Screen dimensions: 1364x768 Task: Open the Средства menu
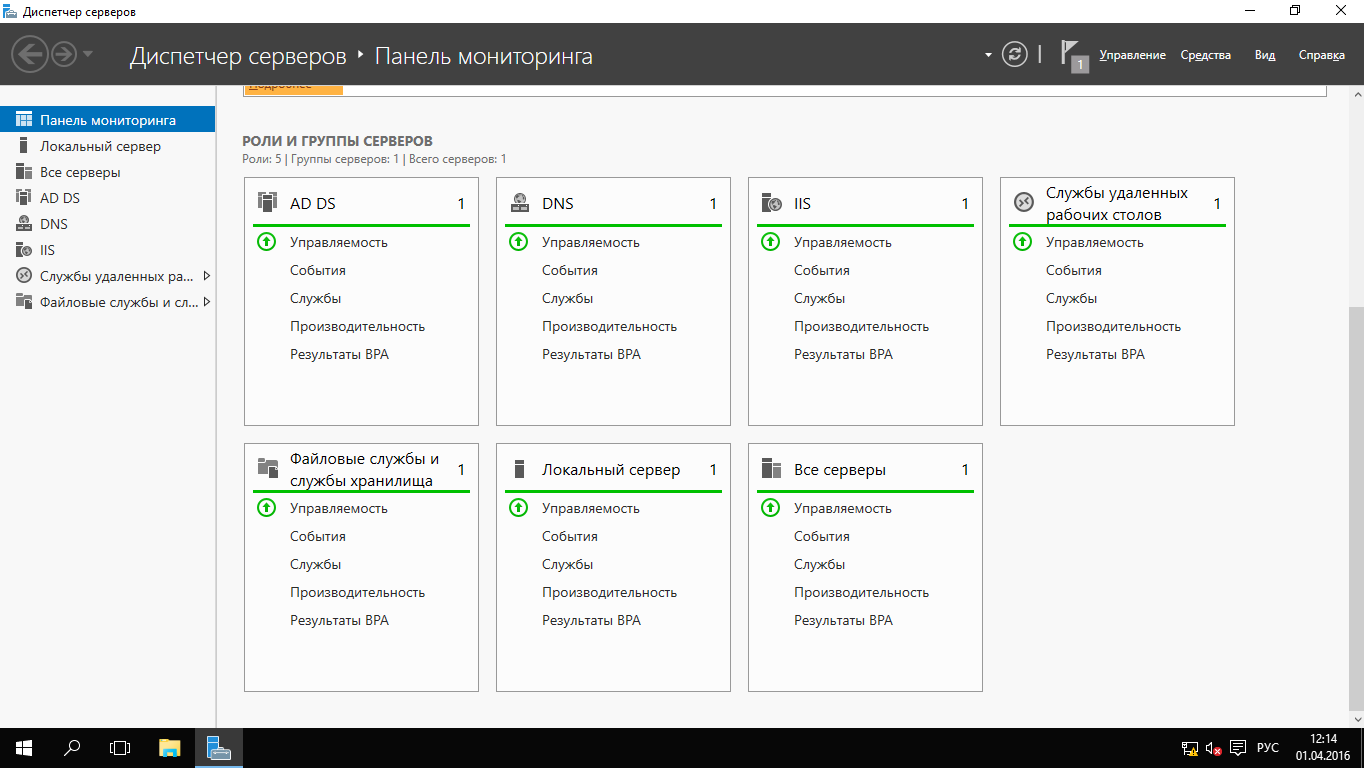1205,55
